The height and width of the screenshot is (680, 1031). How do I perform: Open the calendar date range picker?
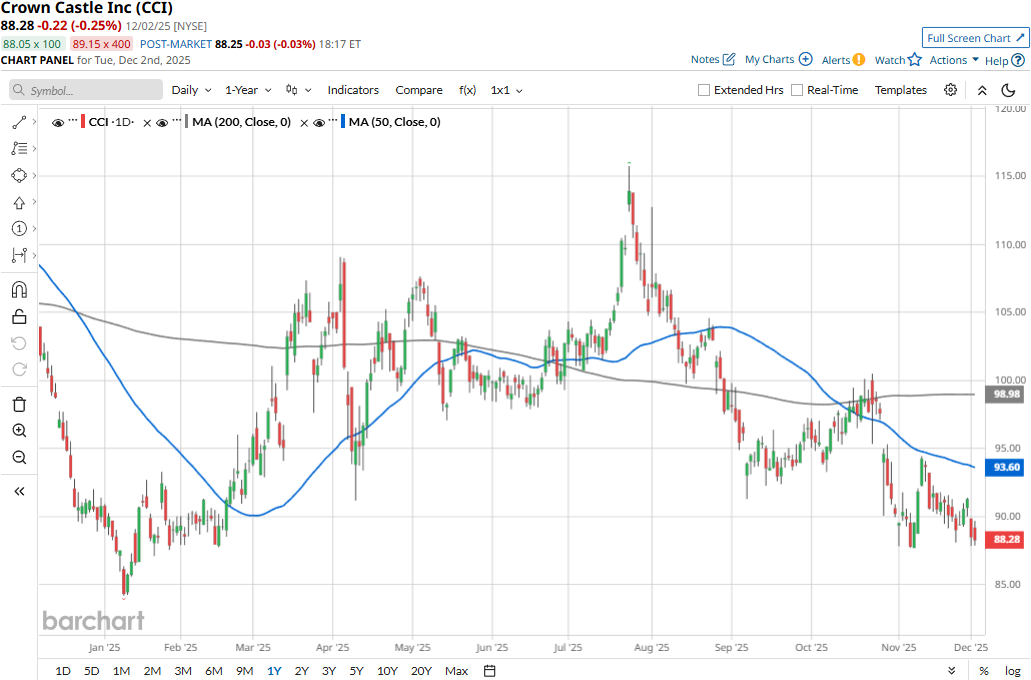click(489, 671)
